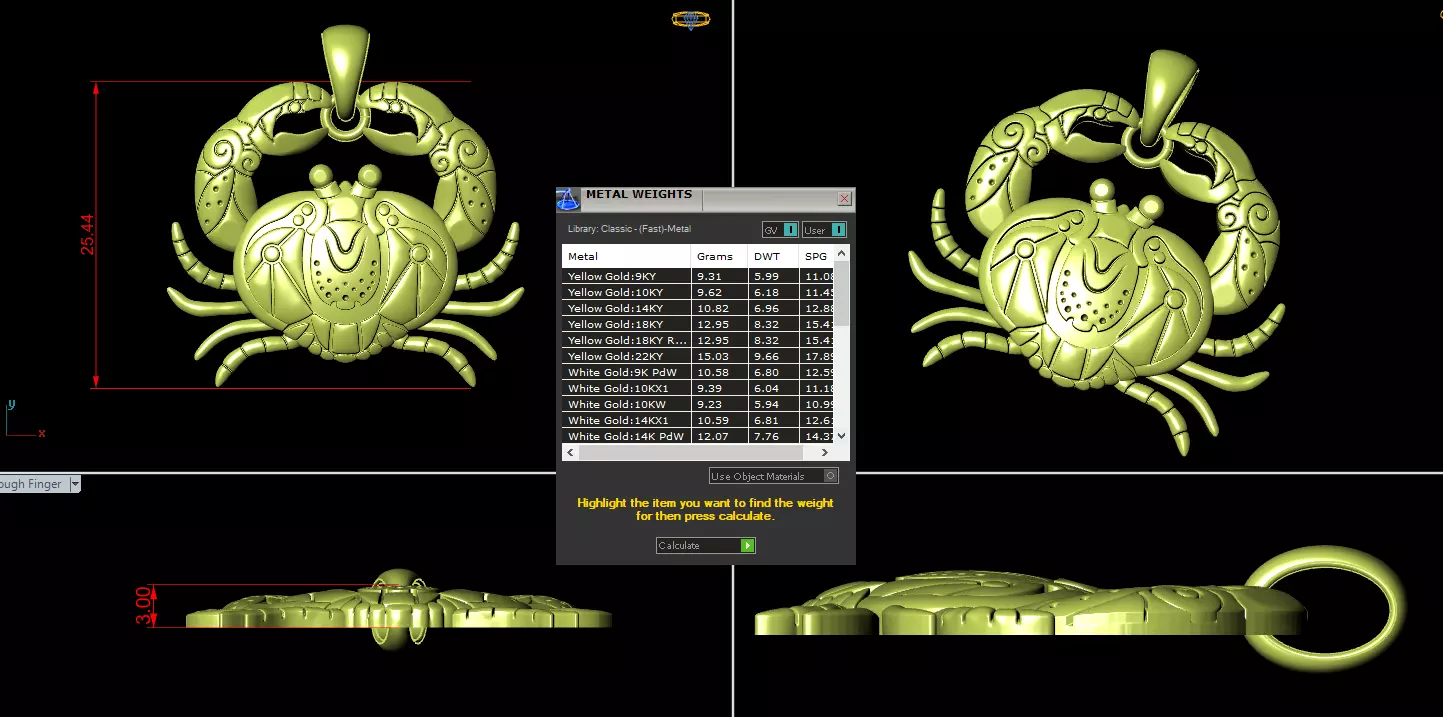Click the vertical scrollbar thumb of the metal table
Image resolution: width=1443 pixels, height=717 pixels.
click(842, 293)
